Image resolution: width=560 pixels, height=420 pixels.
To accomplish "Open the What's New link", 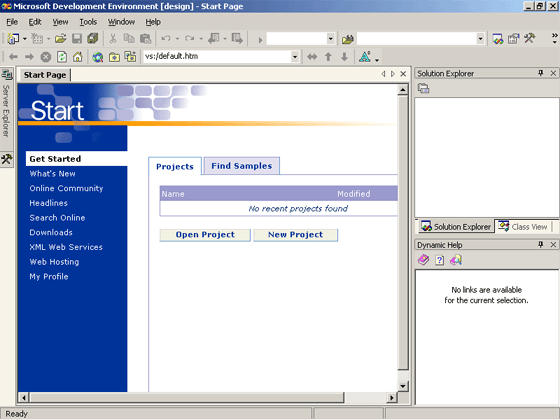I will [x=52, y=174].
